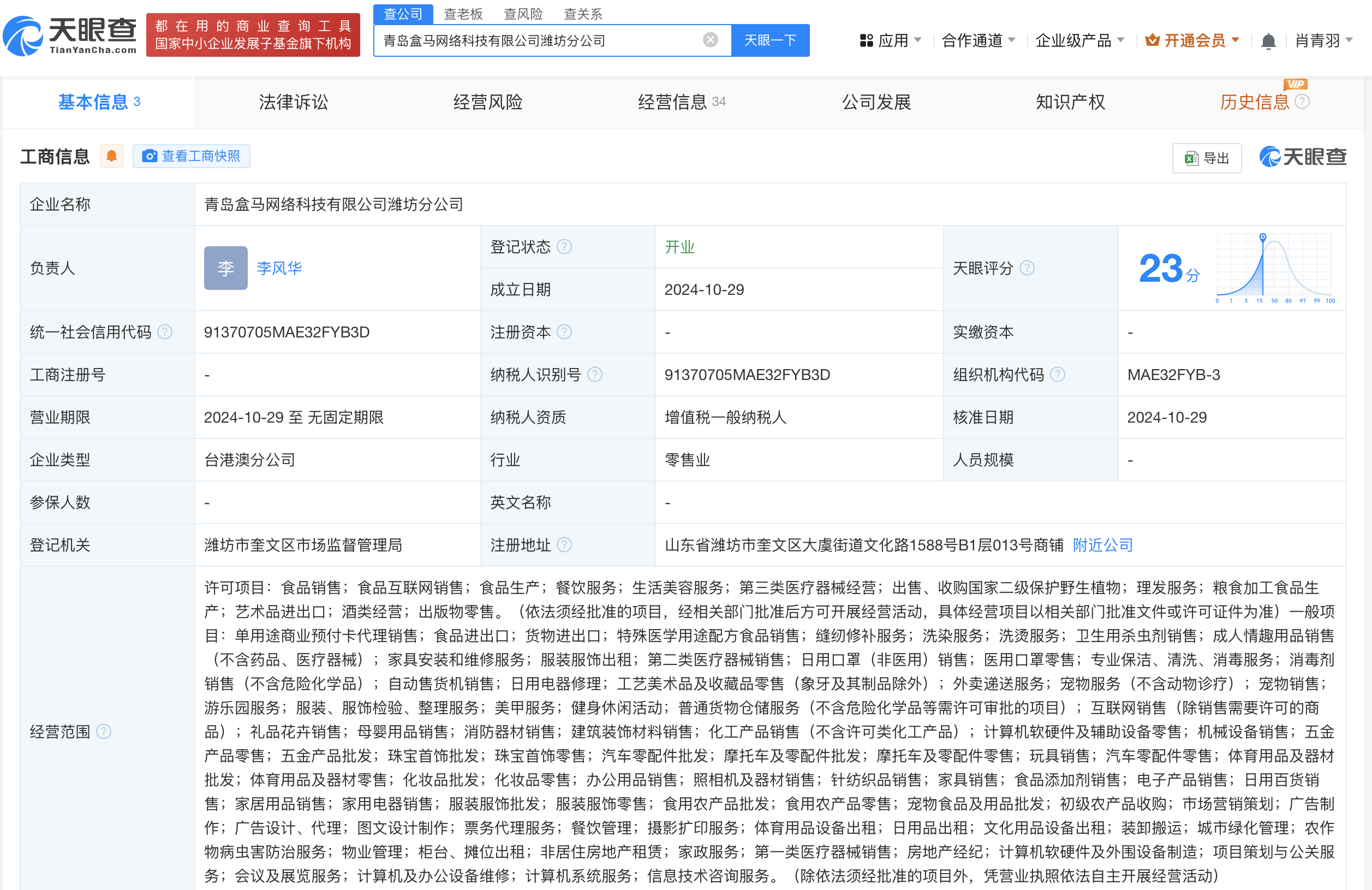The width and height of the screenshot is (1372, 890).
Task: Click help icon next to 注册资本
Action: [564, 331]
